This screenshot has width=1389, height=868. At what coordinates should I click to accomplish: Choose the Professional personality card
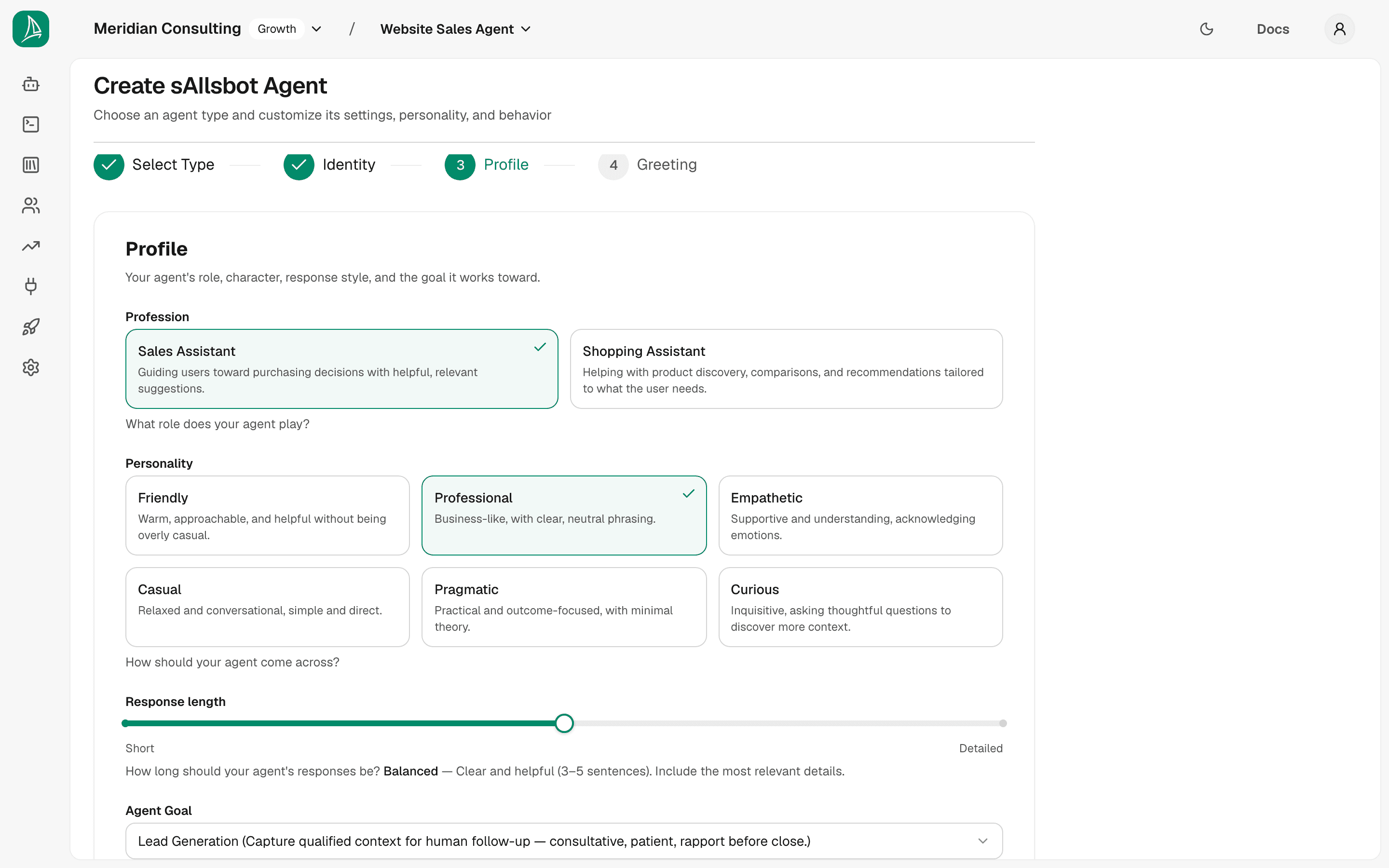pyautogui.click(x=564, y=515)
